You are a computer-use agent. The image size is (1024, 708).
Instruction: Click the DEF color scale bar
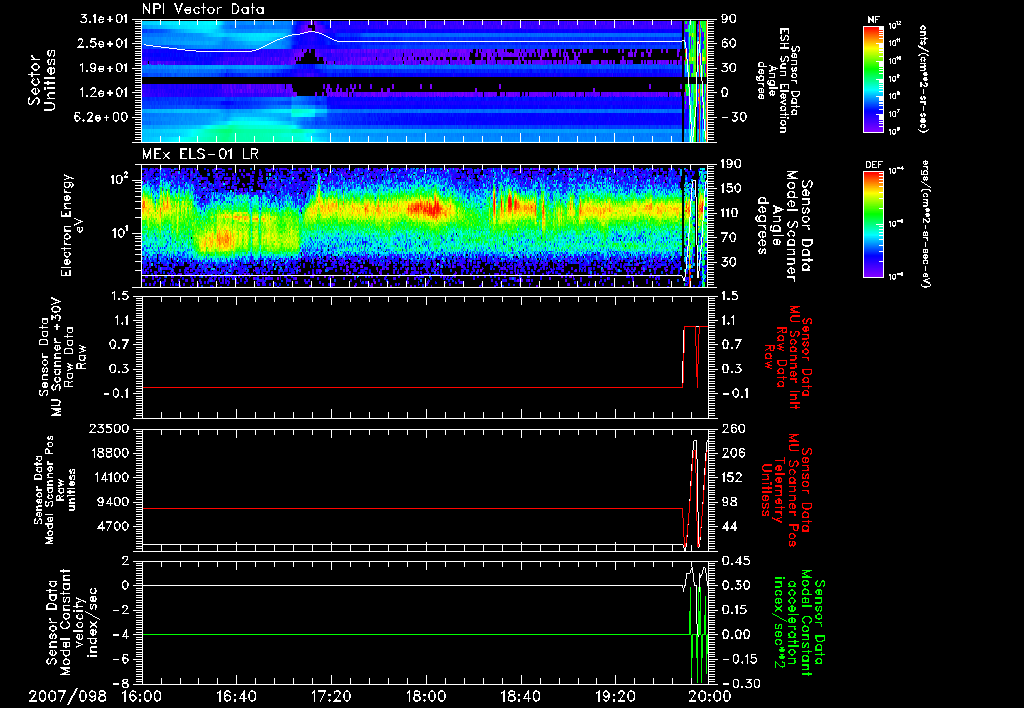tap(873, 223)
